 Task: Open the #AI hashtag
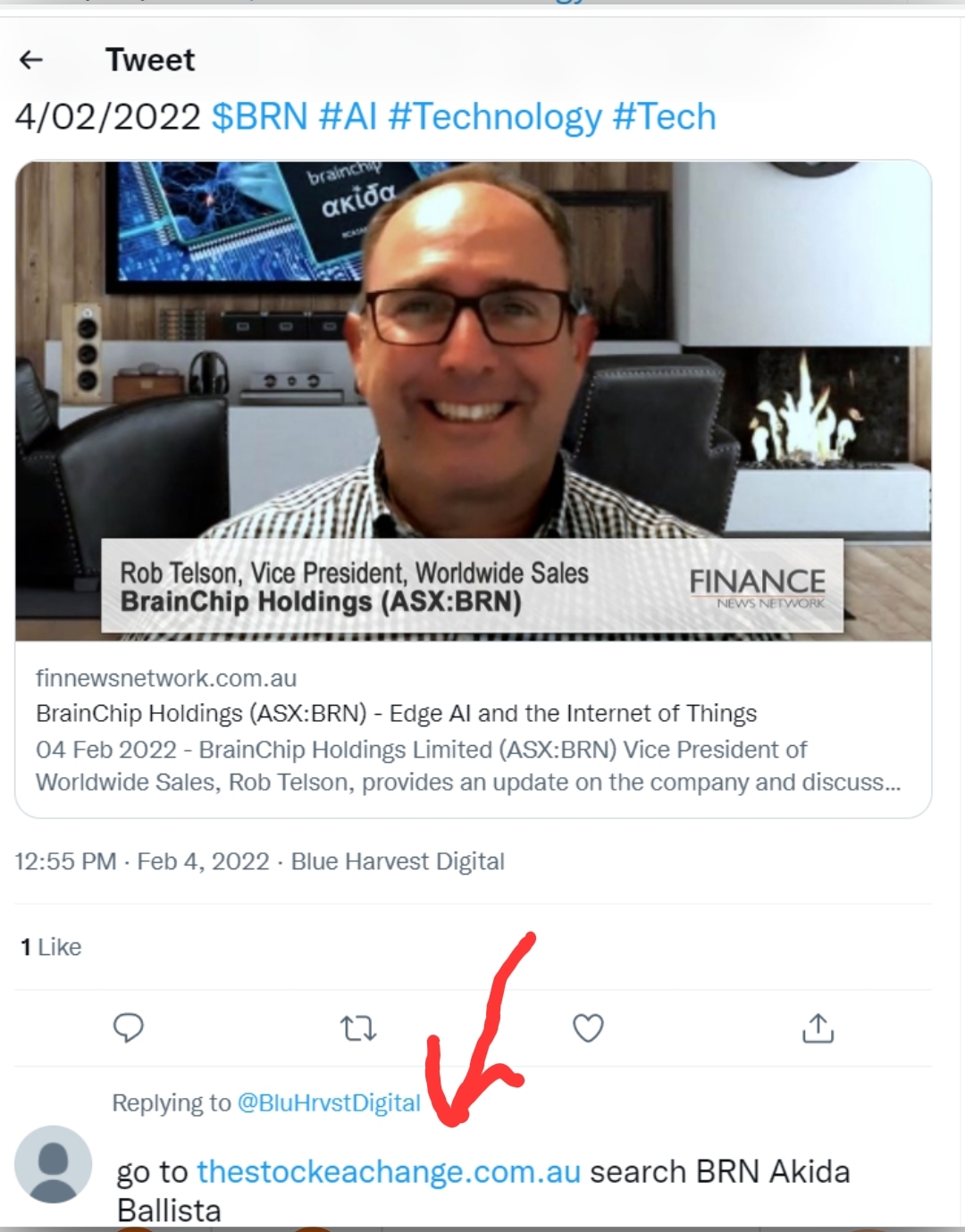[x=348, y=117]
